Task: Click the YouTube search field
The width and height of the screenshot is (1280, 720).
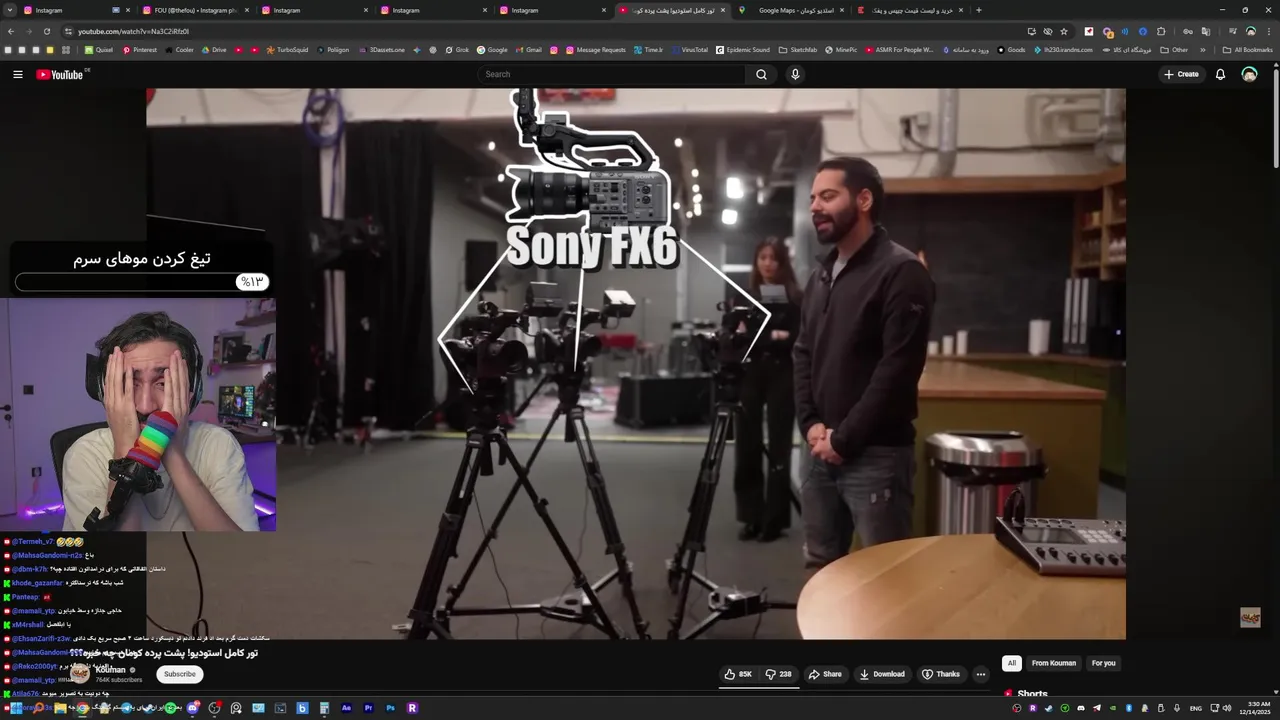Action: tap(612, 74)
